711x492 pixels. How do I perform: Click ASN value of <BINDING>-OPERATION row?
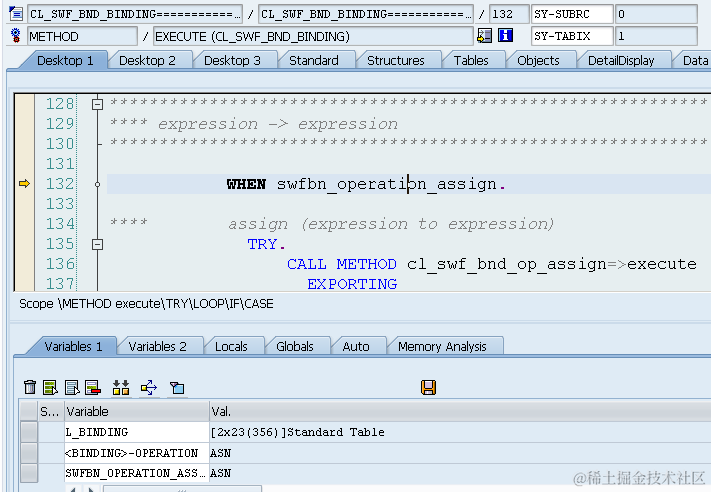(x=220, y=453)
